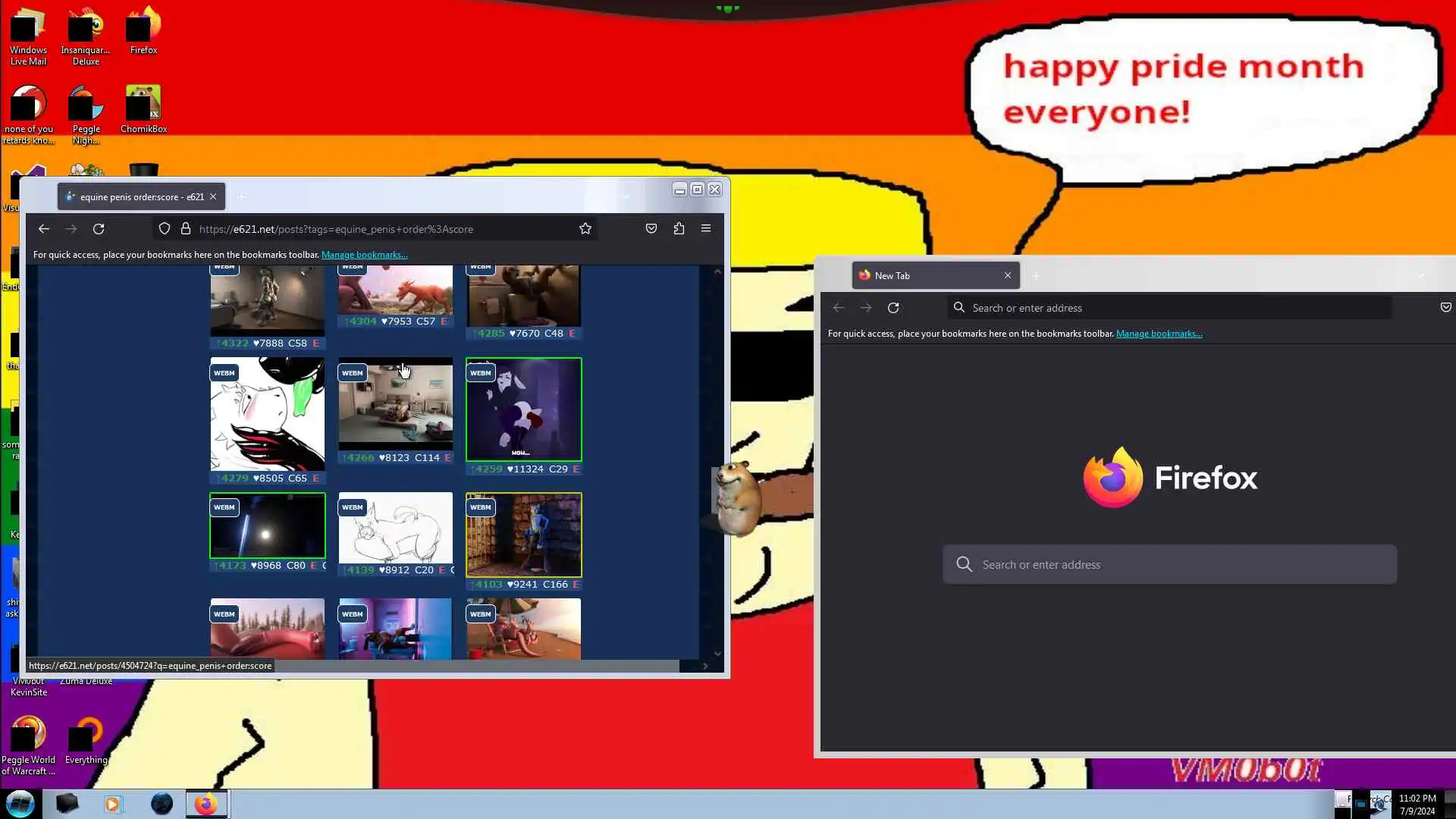Image resolution: width=1456 pixels, height=819 pixels.
Task: Open the Firefox hamburger application menu
Action: pyautogui.click(x=706, y=229)
